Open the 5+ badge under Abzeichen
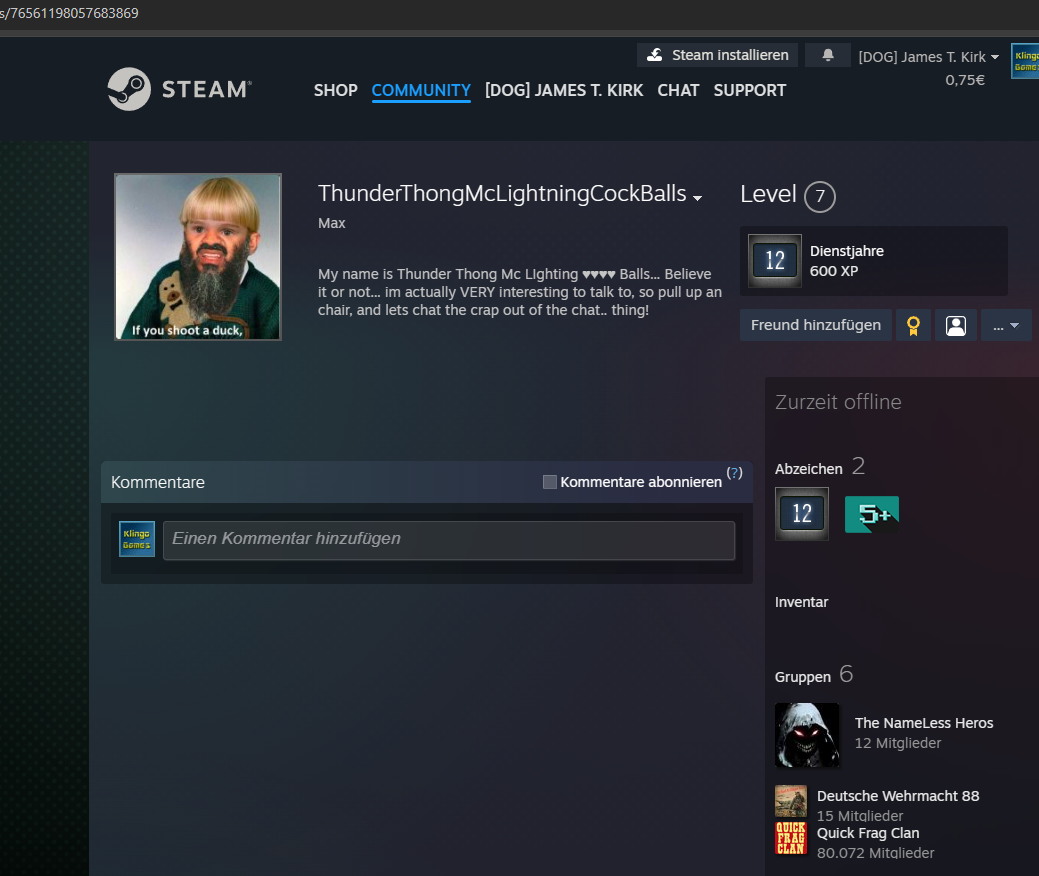Viewport: 1039px width, 876px height. pyautogui.click(x=871, y=514)
